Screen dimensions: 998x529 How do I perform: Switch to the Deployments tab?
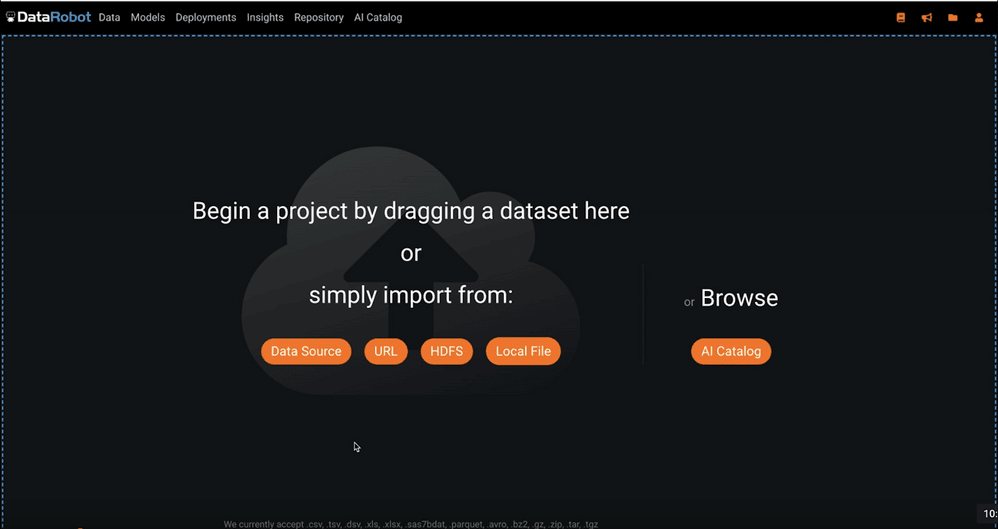click(x=206, y=18)
